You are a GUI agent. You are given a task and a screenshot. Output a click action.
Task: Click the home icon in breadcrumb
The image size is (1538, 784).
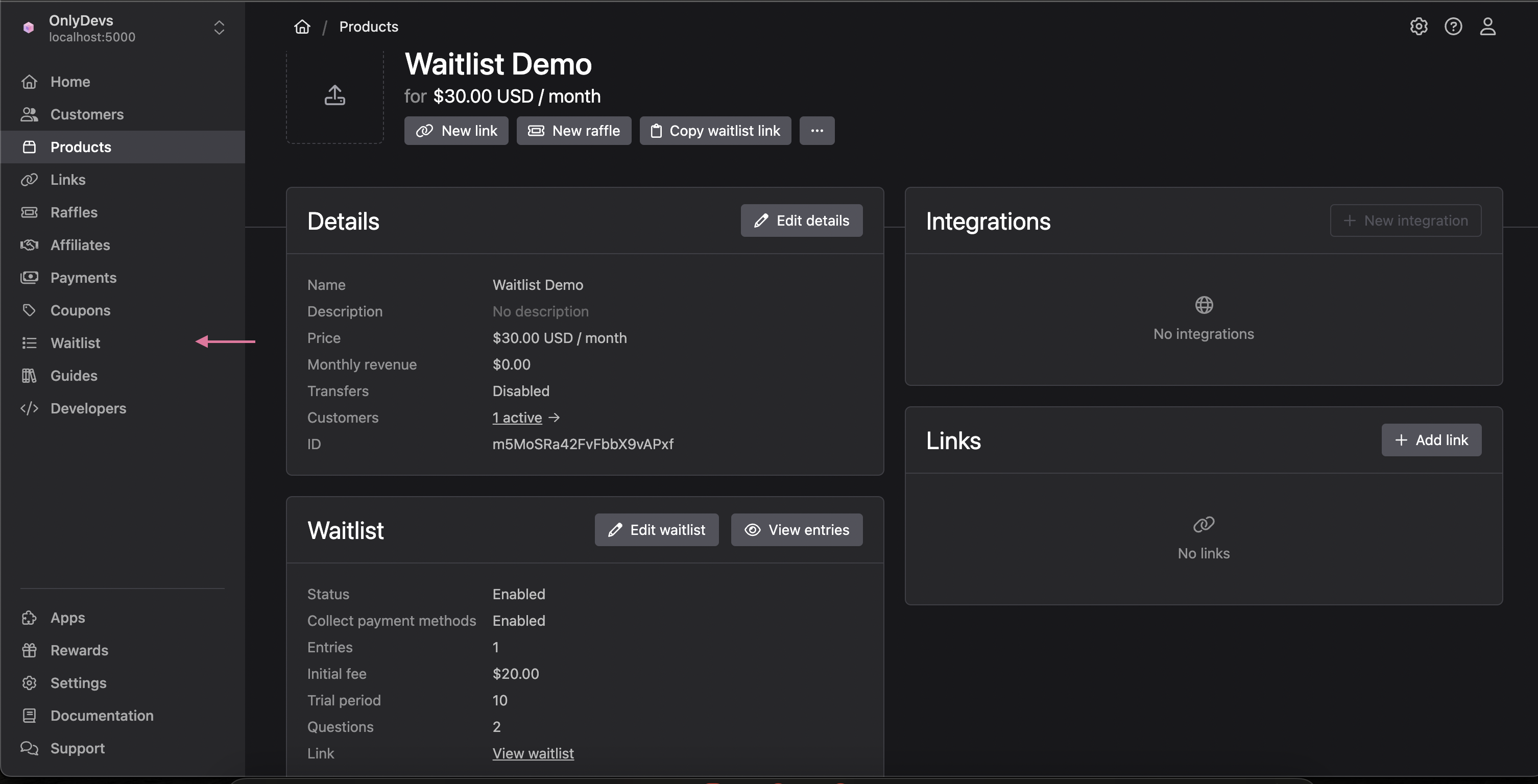(x=302, y=27)
